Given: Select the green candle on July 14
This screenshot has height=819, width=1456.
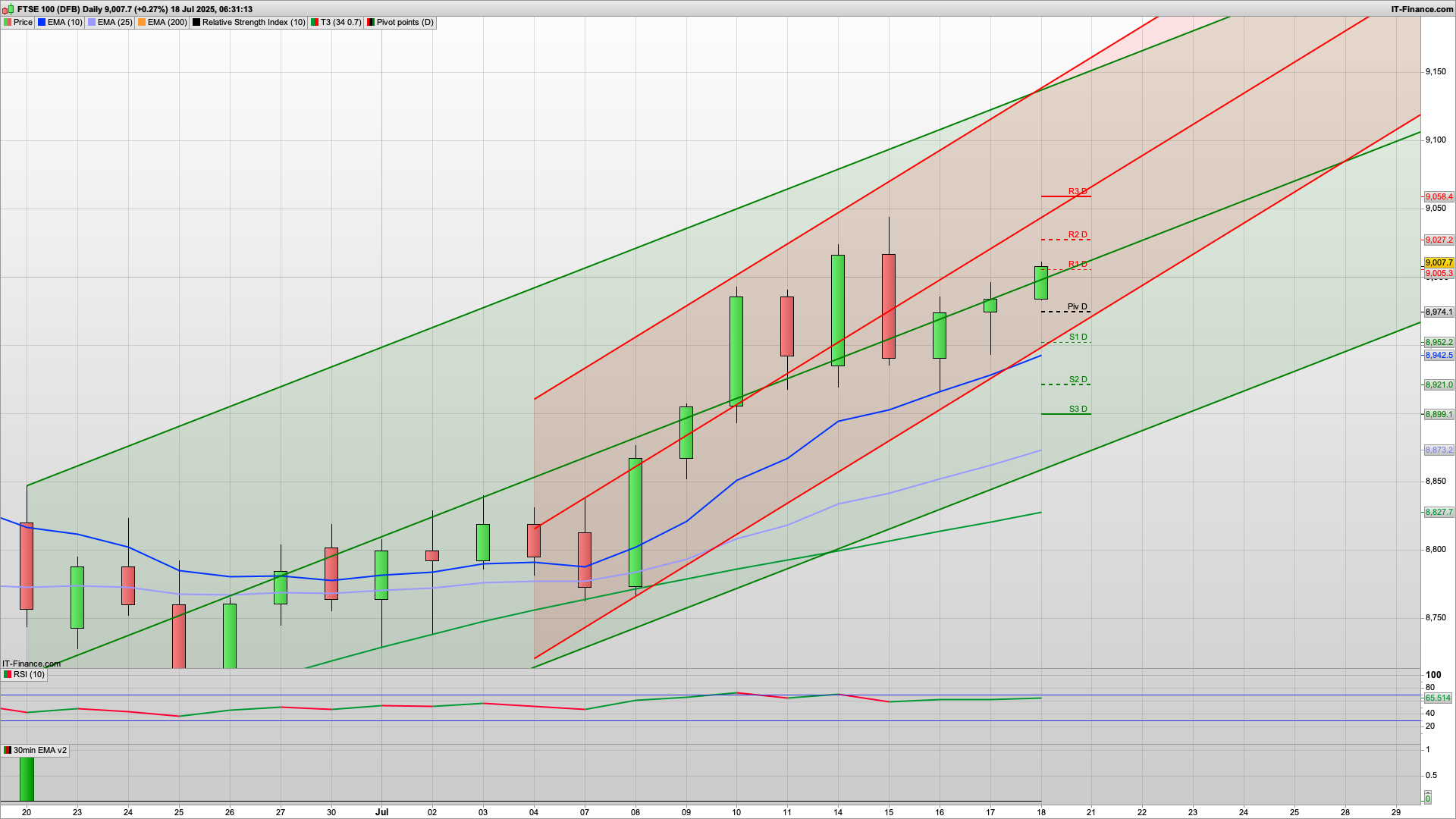Looking at the screenshot, I should 838,310.
